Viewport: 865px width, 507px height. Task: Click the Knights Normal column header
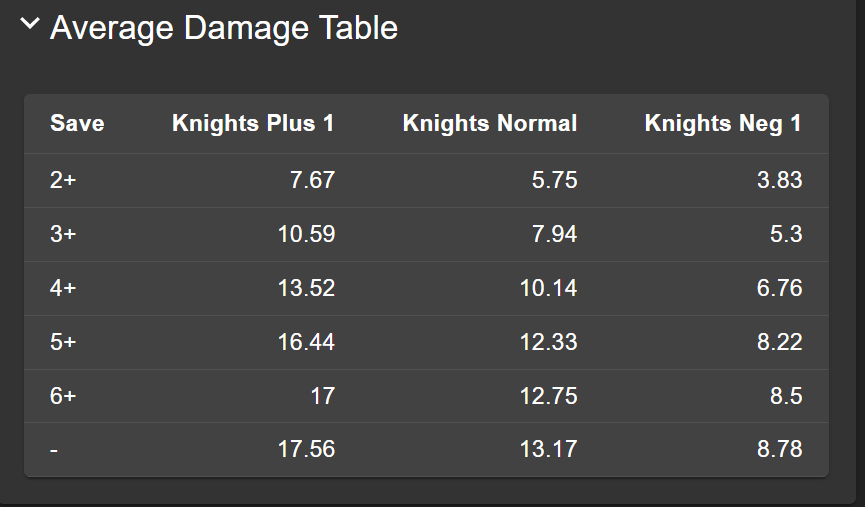click(489, 124)
